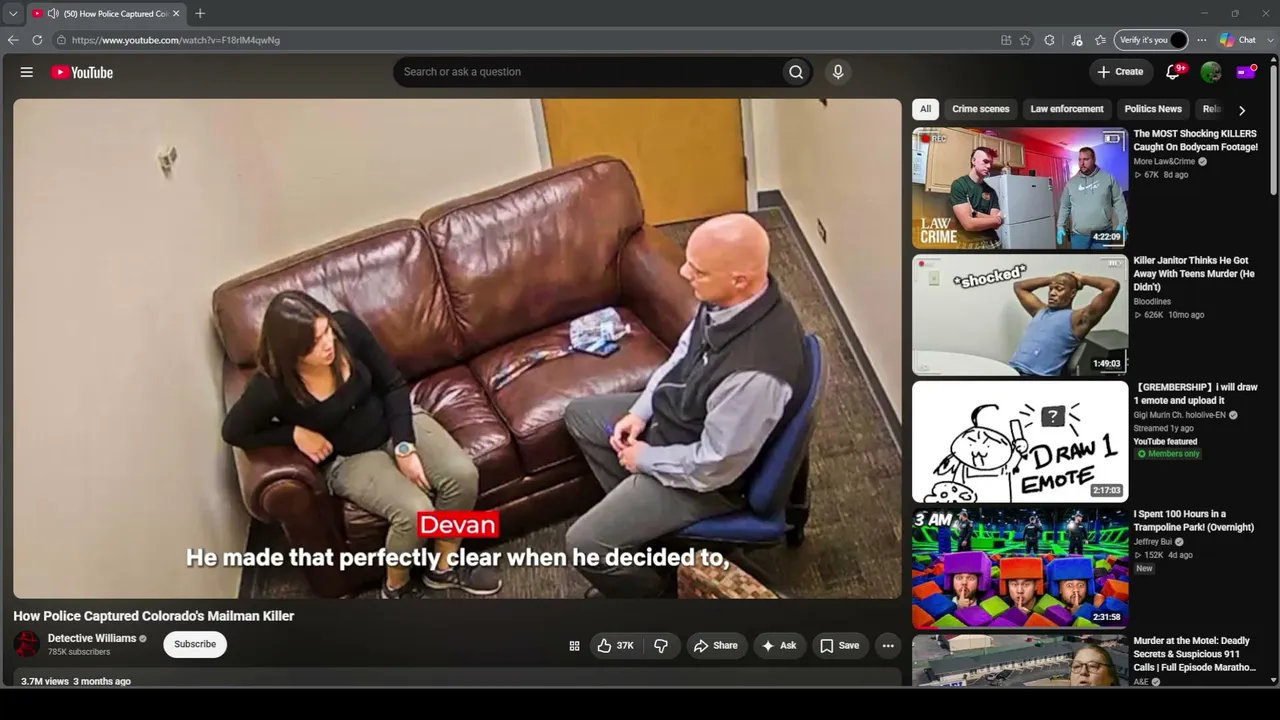Click the address bar URL
The width and height of the screenshot is (1280, 720).
click(x=176, y=40)
